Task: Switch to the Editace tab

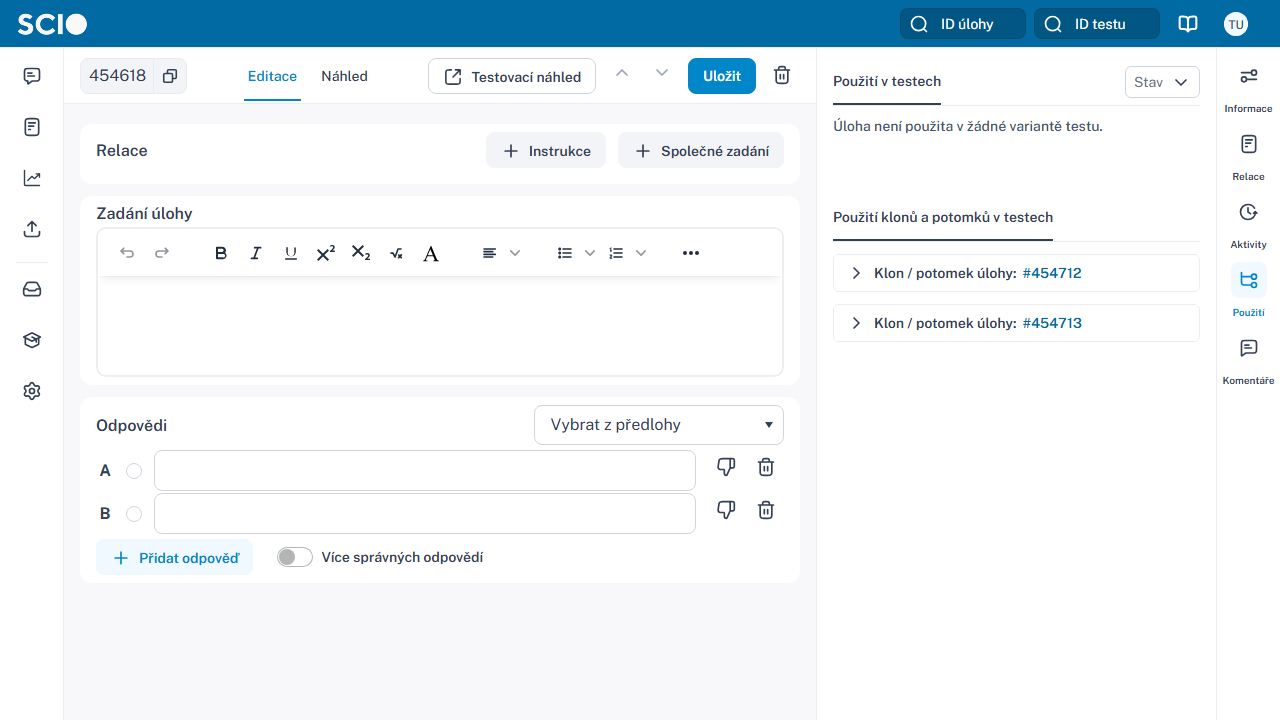Action: pyautogui.click(x=272, y=76)
